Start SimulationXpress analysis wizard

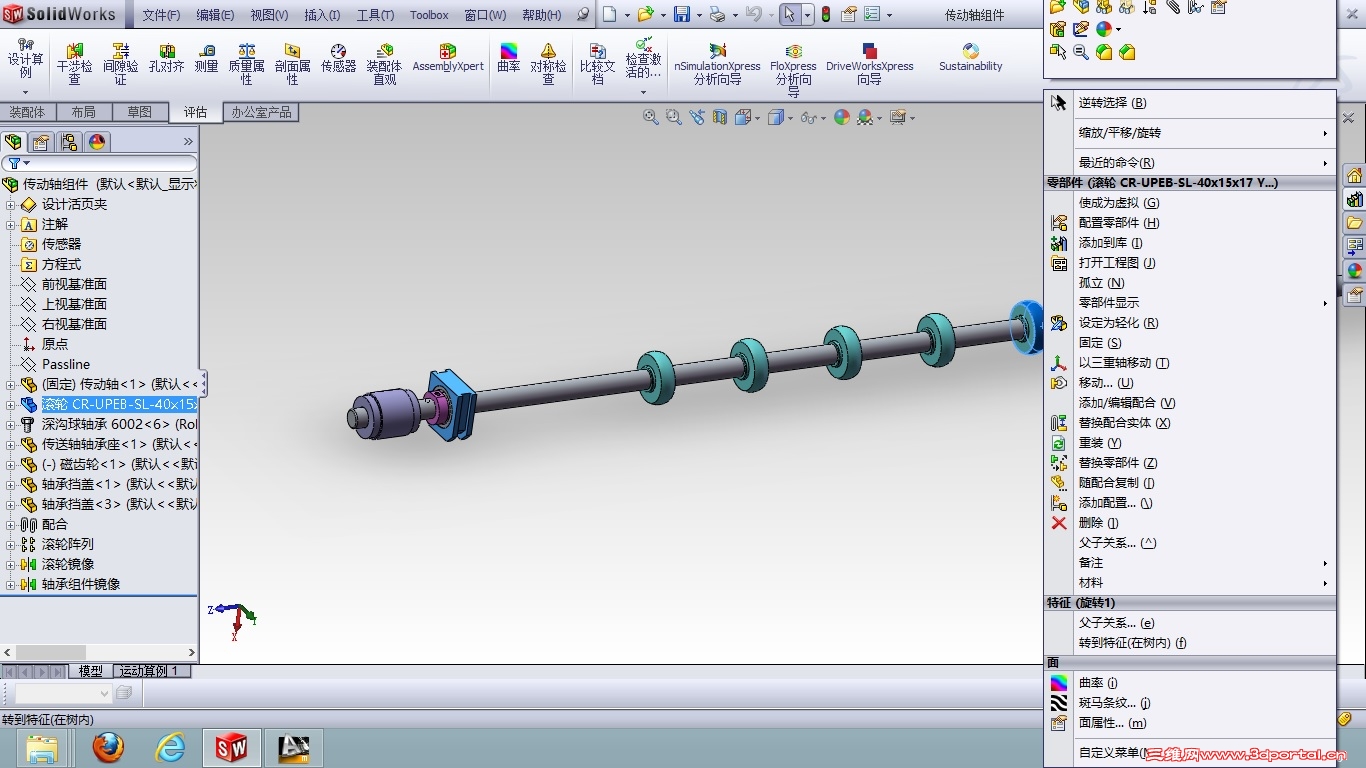coord(717,64)
